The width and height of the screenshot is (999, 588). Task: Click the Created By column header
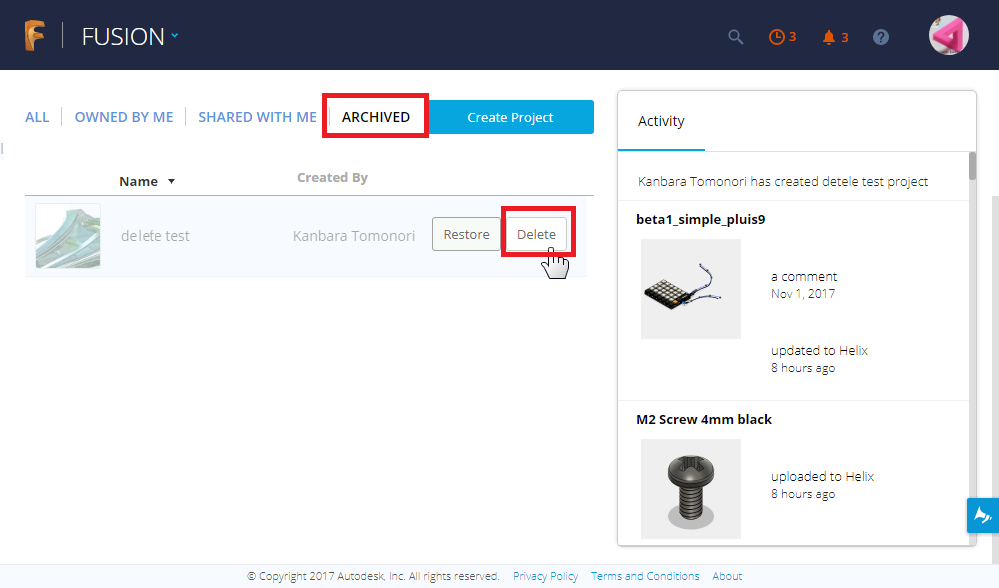click(x=332, y=178)
